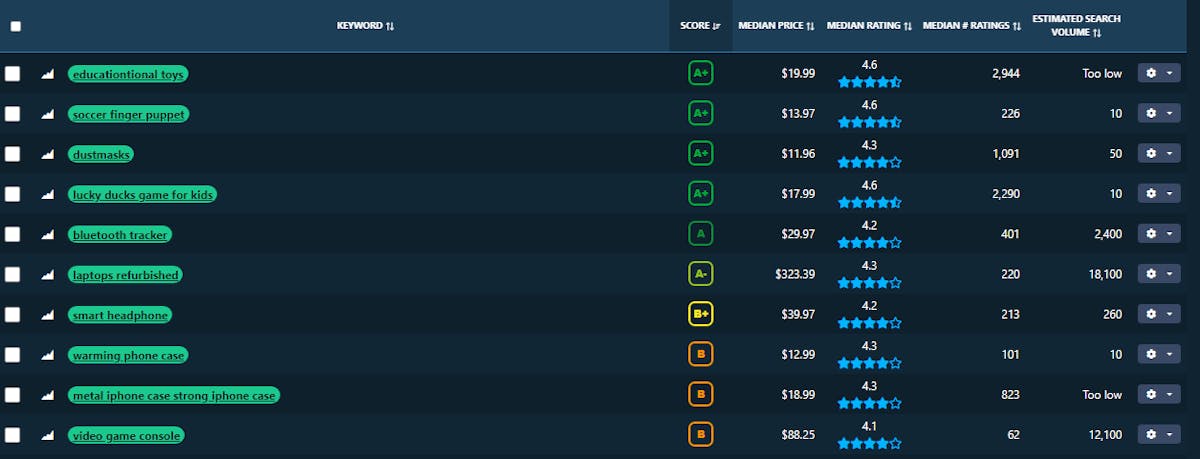
Task: Click A- score badge for laptops refurbished
Action: [x=700, y=274]
